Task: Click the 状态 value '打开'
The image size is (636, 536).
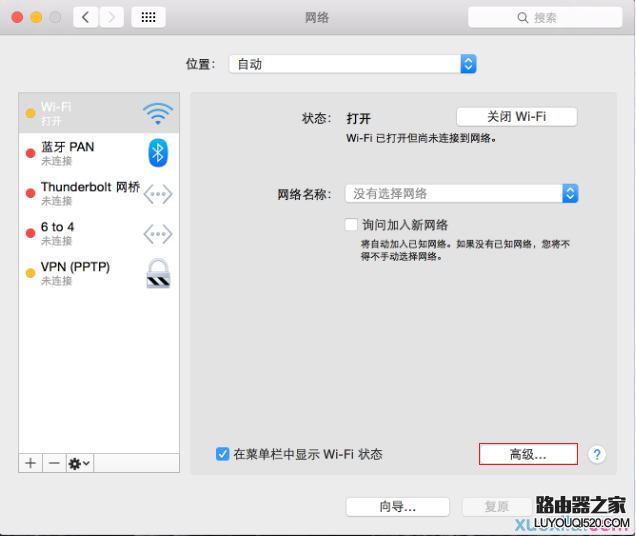Action: 358,119
